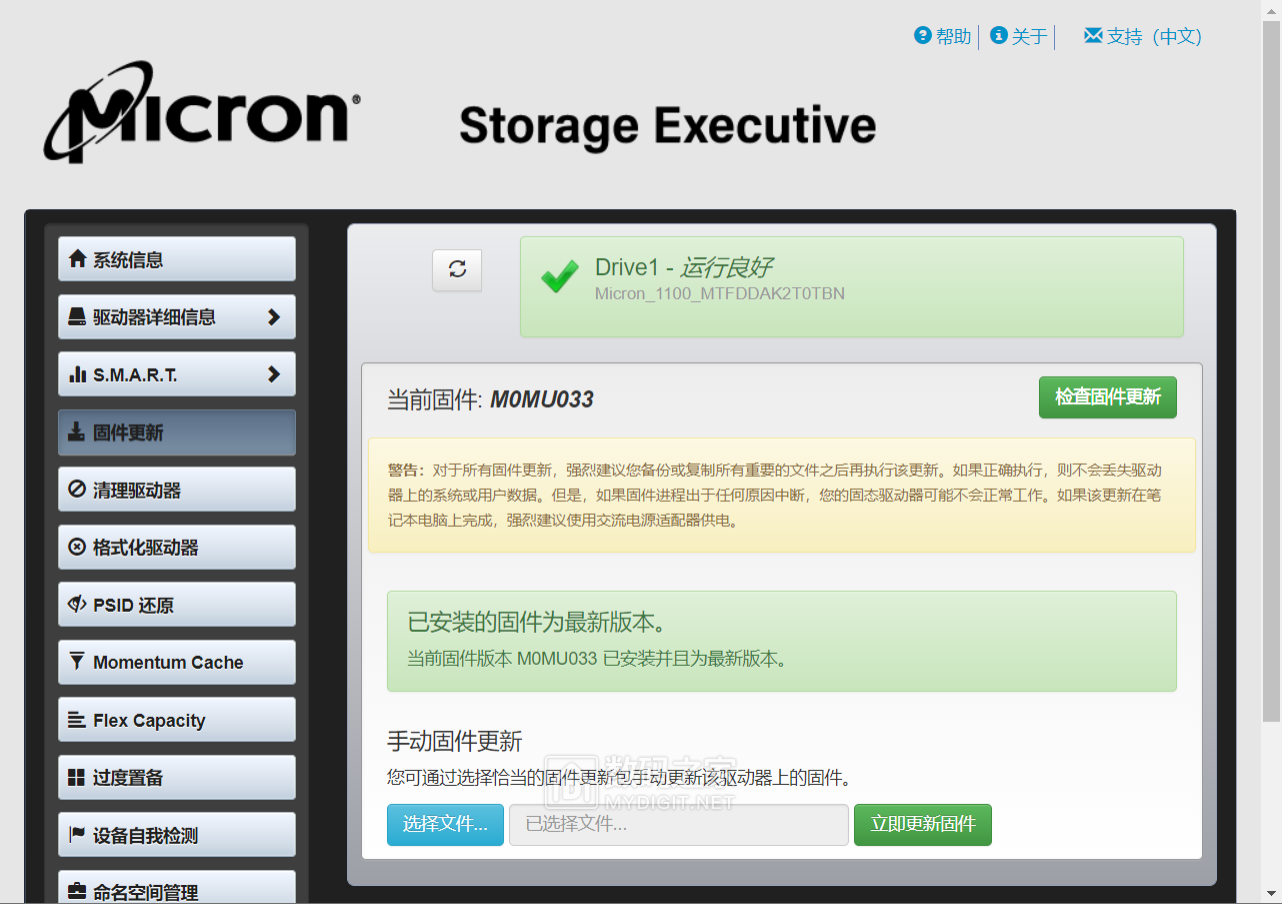Click the 选择文件... button
1282x904 pixels.
coord(445,825)
